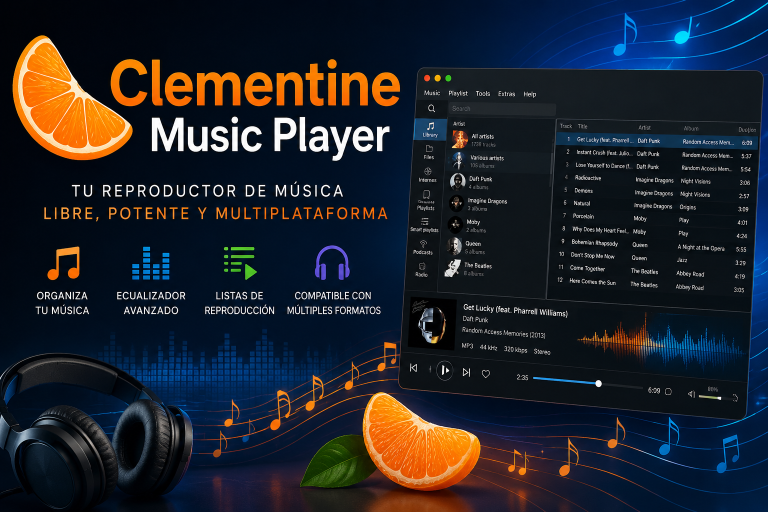Viewport: 768px width, 512px height.
Task: Open the Podcasts sidebar section
Action: (x=423, y=247)
